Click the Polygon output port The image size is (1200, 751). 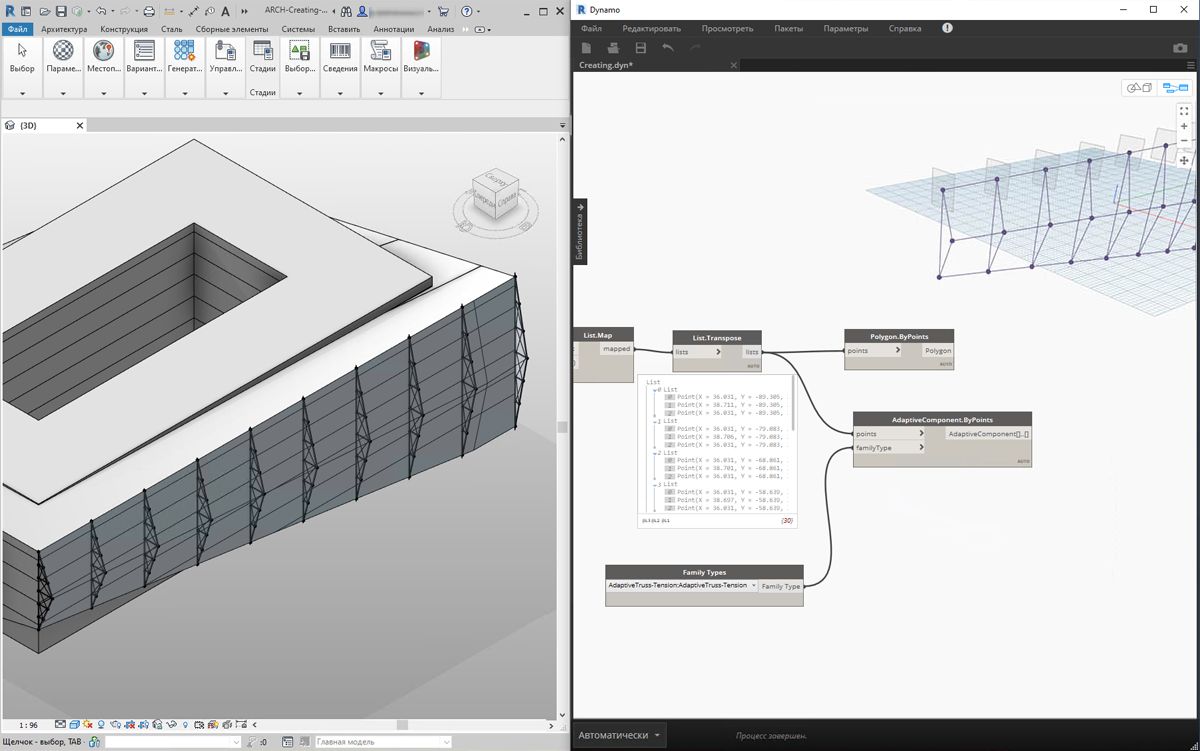938,351
